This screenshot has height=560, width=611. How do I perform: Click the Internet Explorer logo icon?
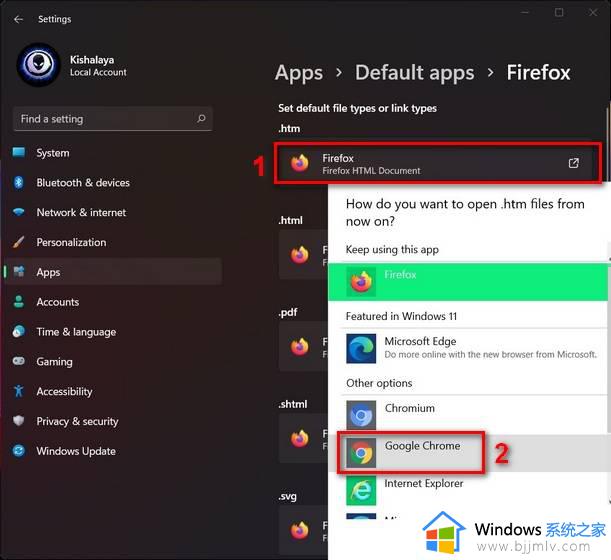pyautogui.click(x=361, y=490)
